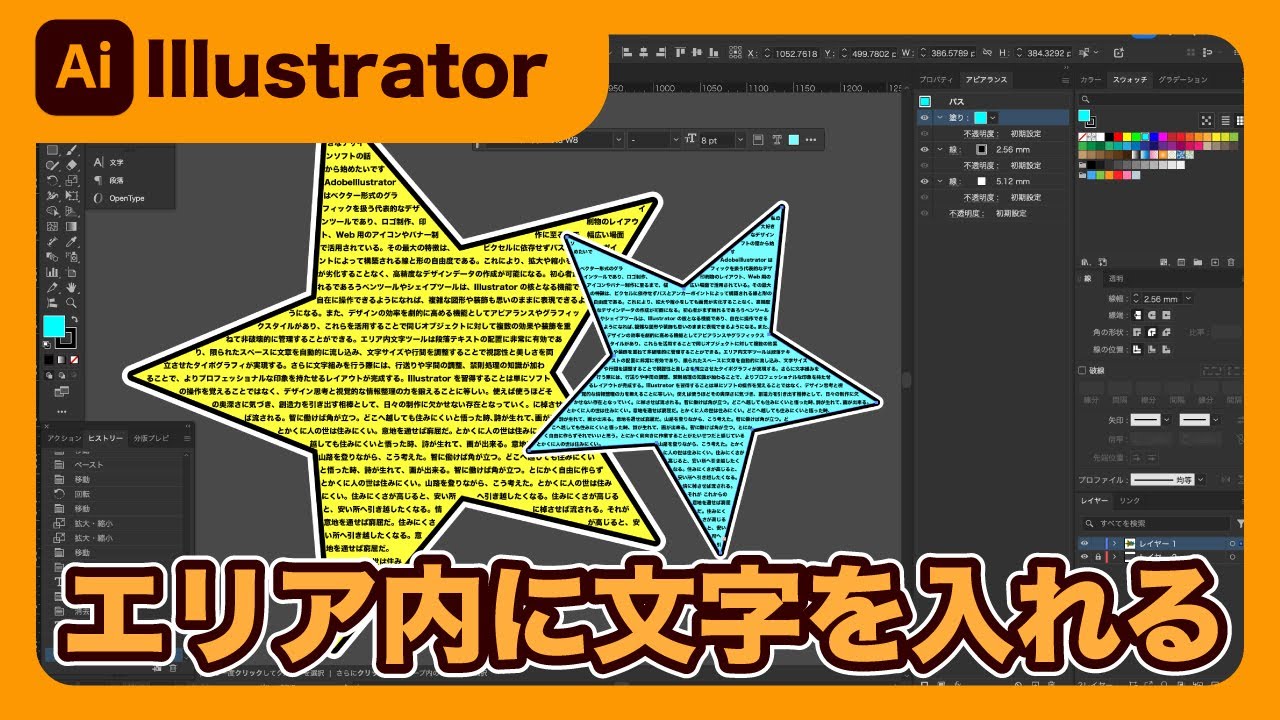Hide the 2.56 mm stroke attribute
This screenshot has height=720, width=1280.
(924, 150)
